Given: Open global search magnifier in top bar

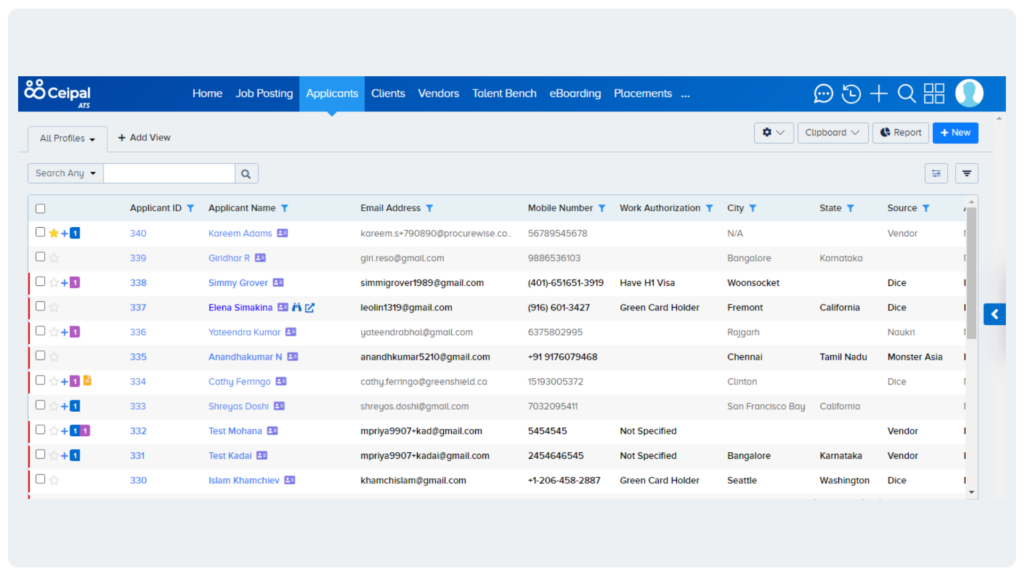Looking at the screenshot, I should (x=906, y=94).
